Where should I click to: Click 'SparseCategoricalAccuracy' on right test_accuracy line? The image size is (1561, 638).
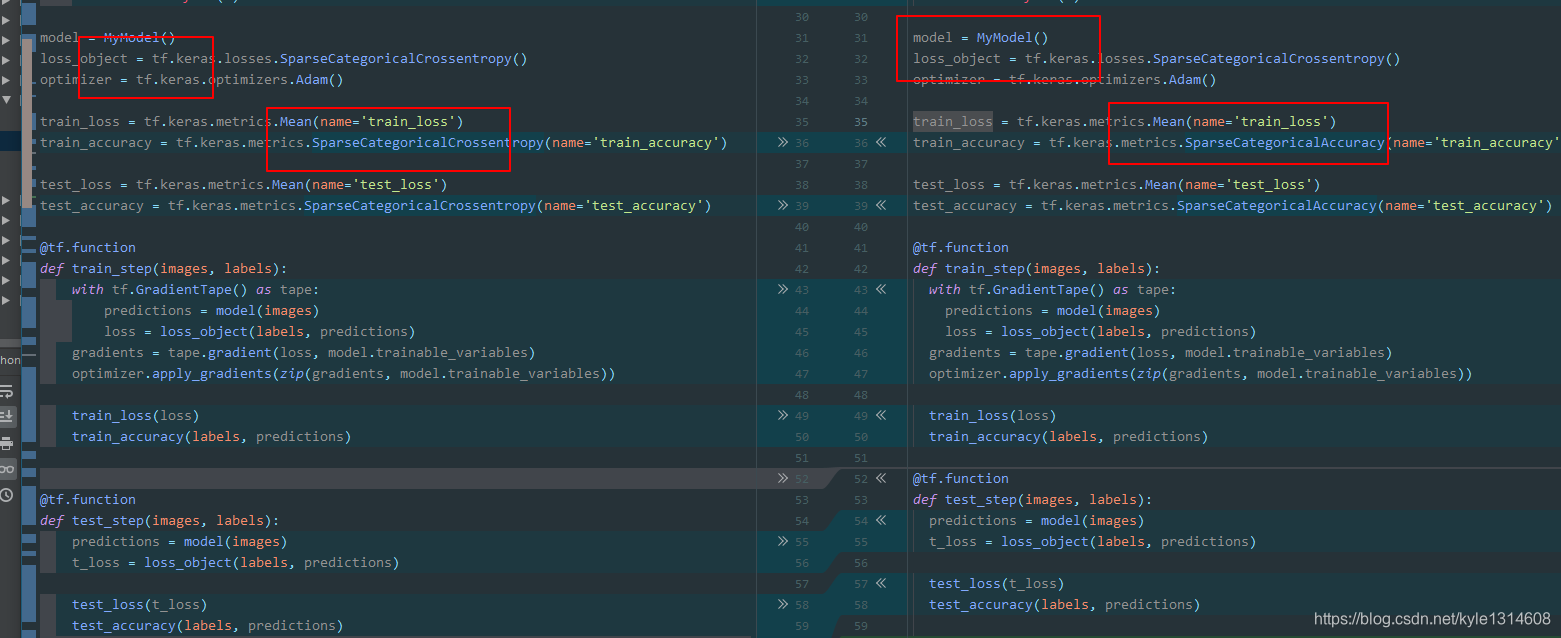pyautogui.click(x=1277, y=206)
